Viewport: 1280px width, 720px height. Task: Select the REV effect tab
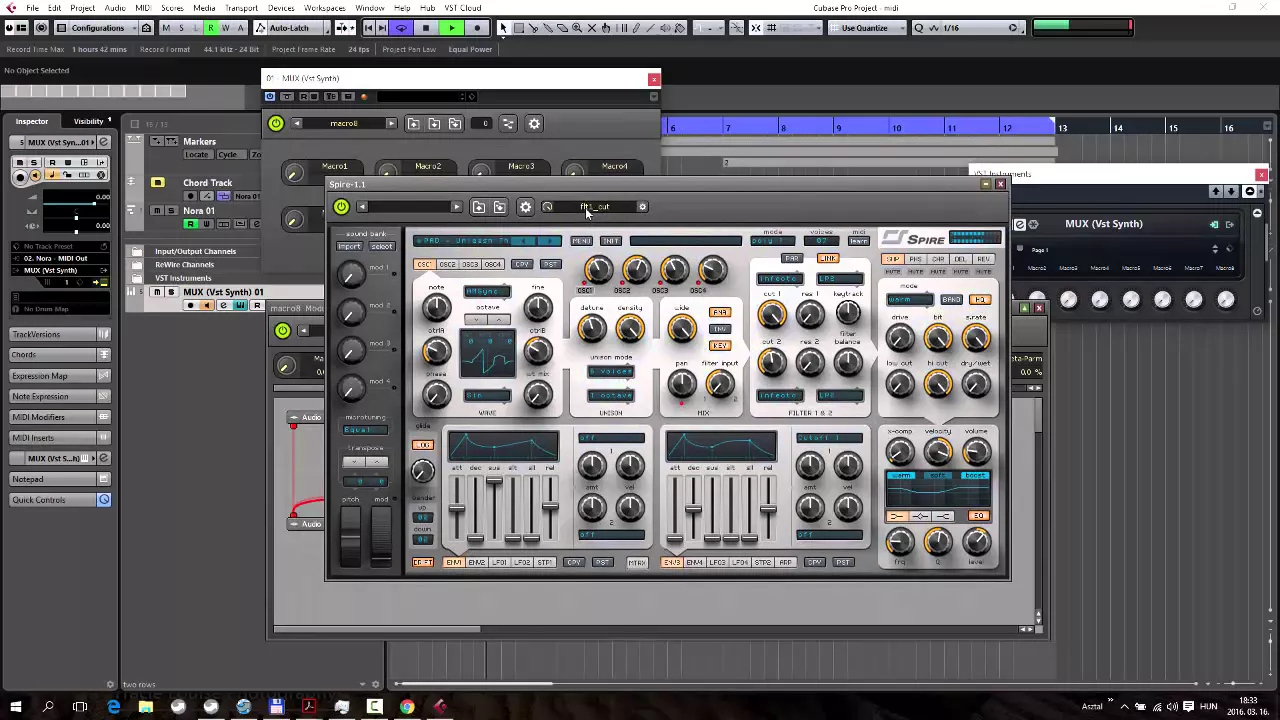[x=984, y=260]
